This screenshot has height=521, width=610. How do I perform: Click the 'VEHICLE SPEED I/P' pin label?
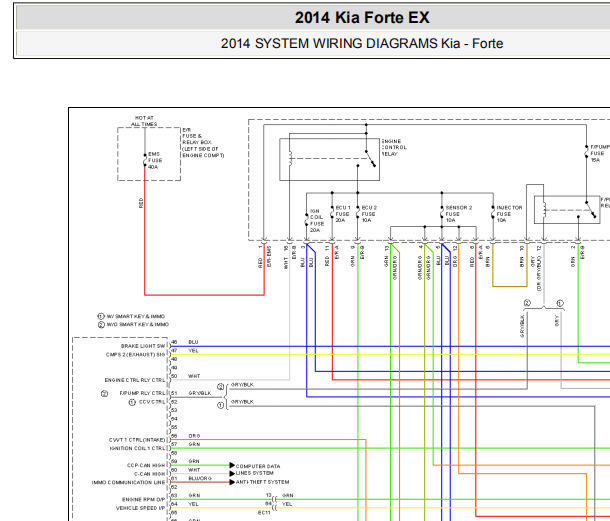point(140,508)
